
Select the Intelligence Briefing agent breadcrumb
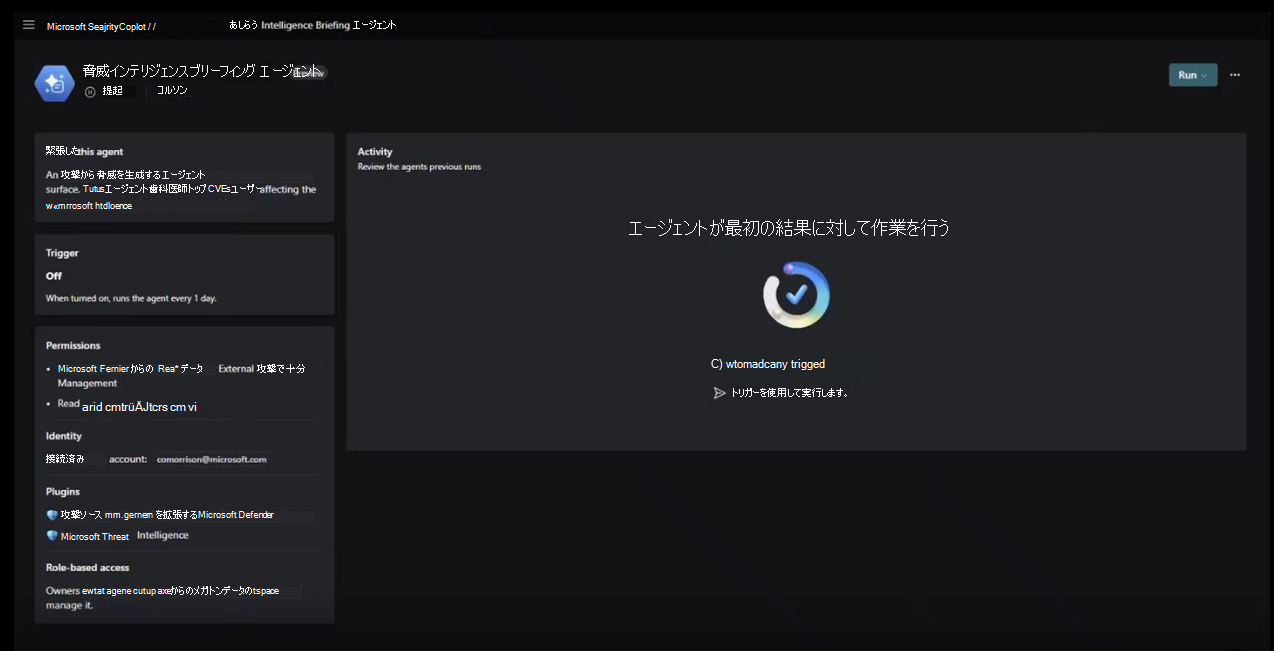pos(312,25)
